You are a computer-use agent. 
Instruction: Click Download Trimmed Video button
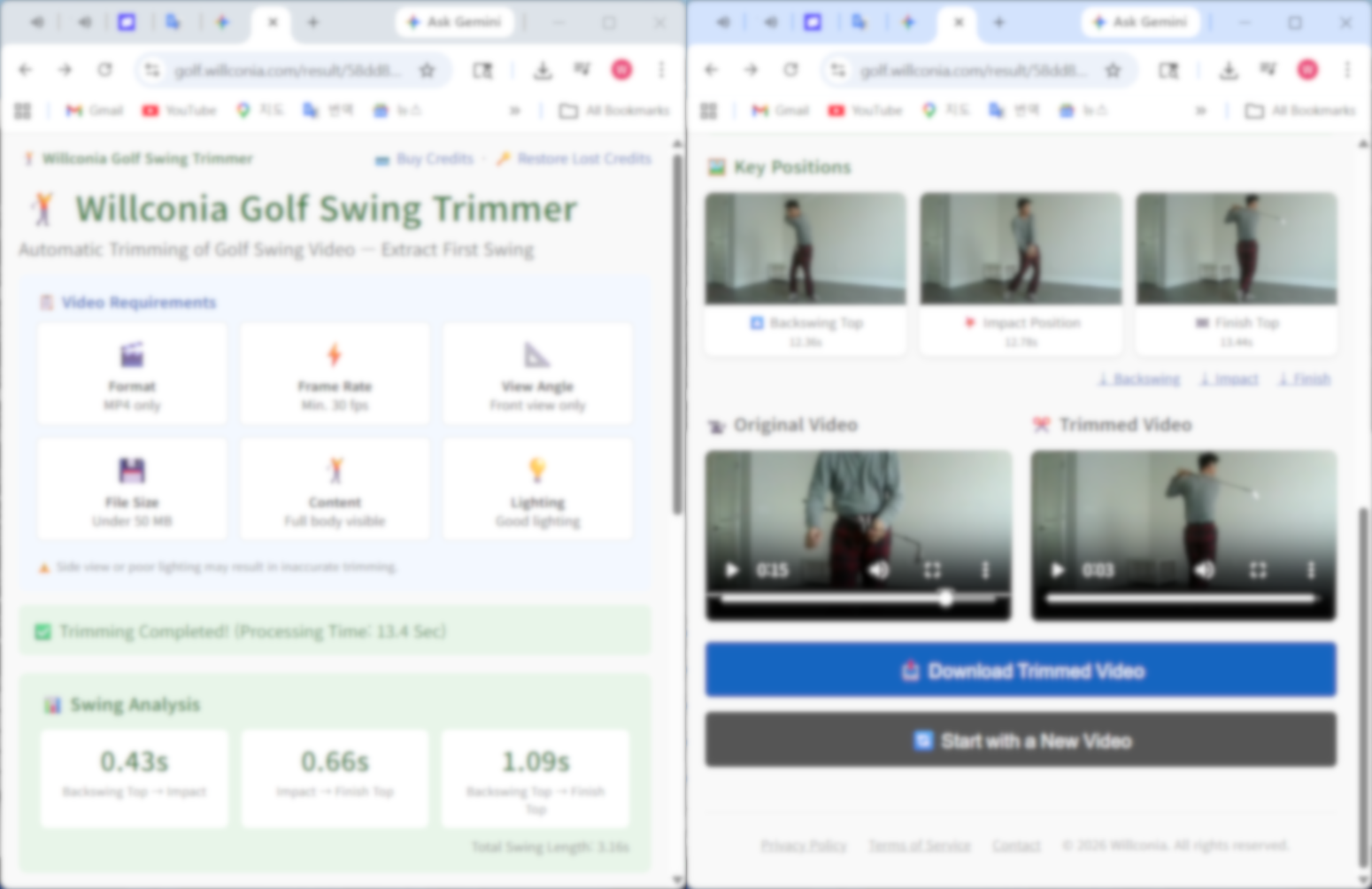[x=1021, y=670]
